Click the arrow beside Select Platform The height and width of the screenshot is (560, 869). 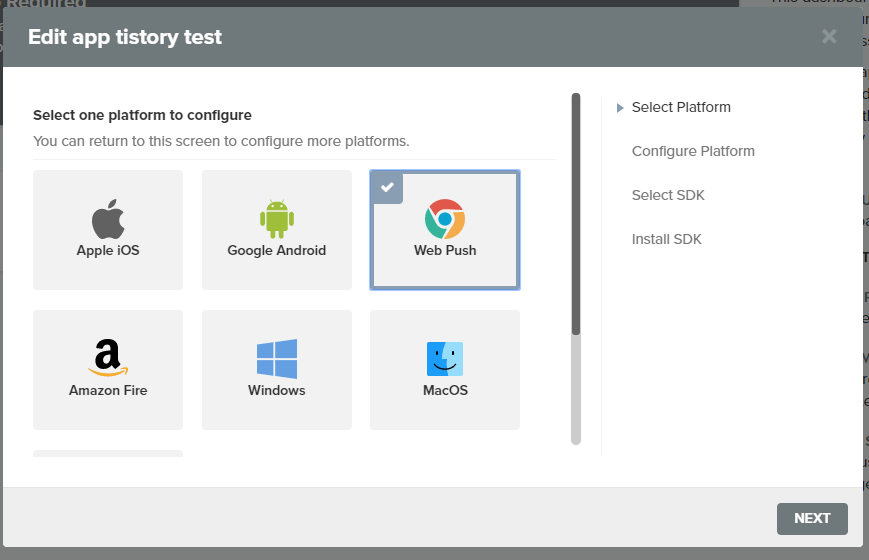coord(621,108)
